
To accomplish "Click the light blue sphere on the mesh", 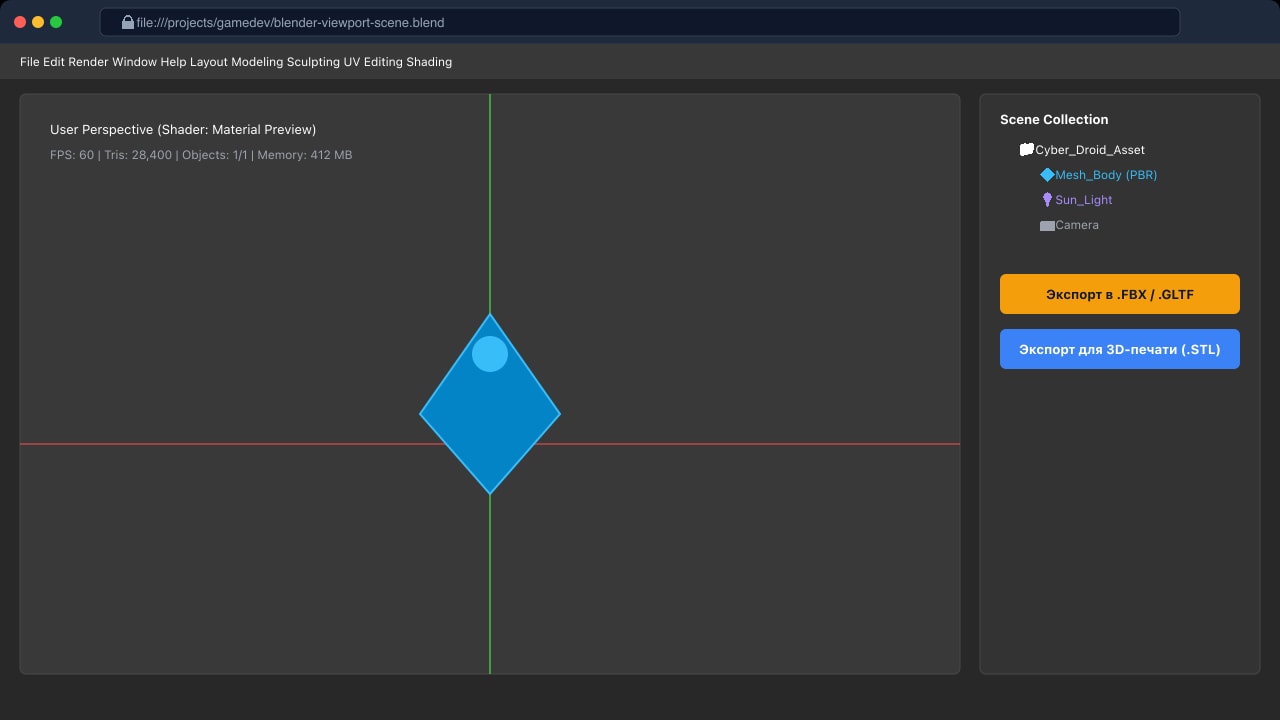I will [490, 354].
